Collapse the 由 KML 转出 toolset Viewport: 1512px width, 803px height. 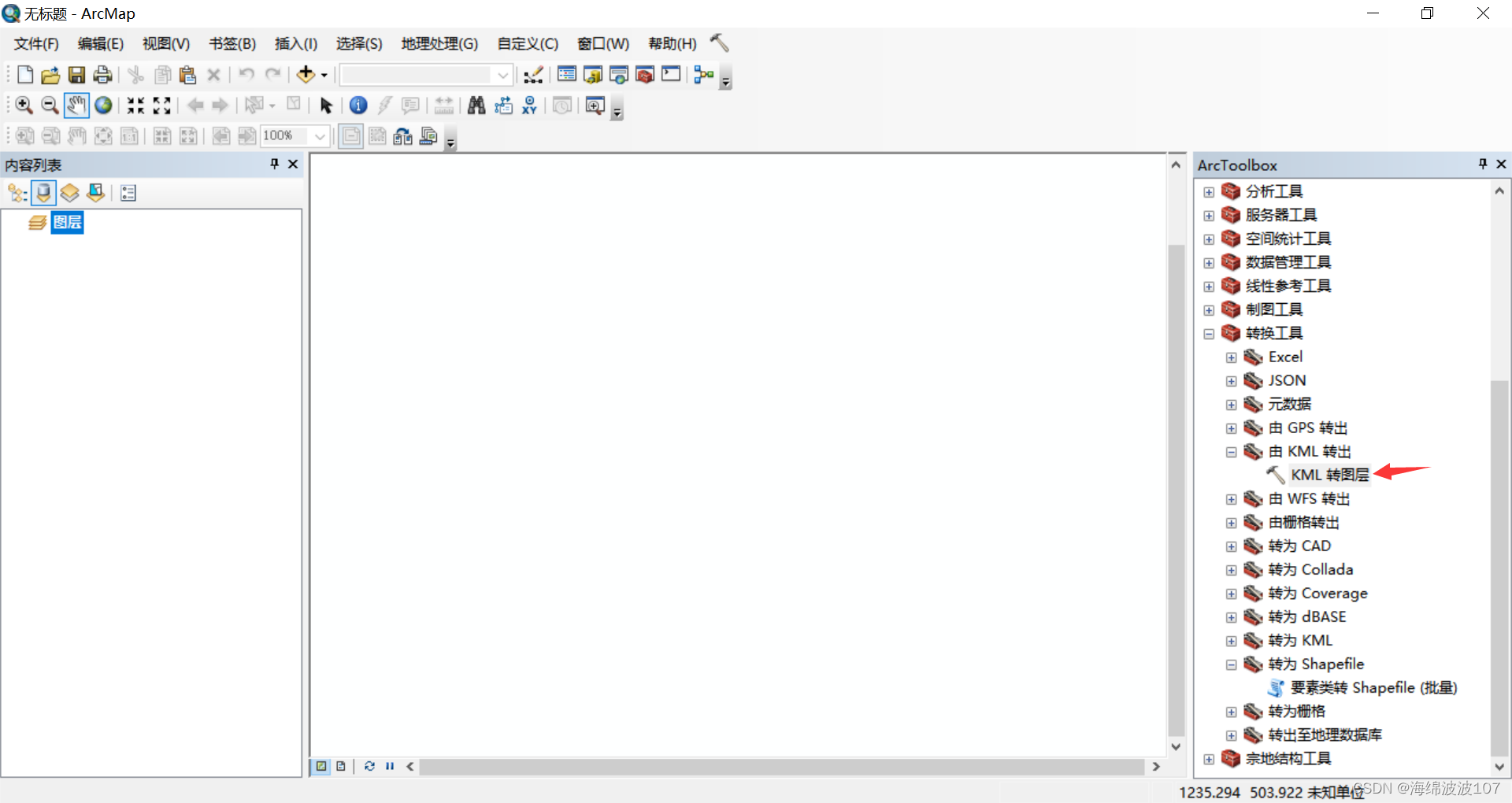(1232, 452)
